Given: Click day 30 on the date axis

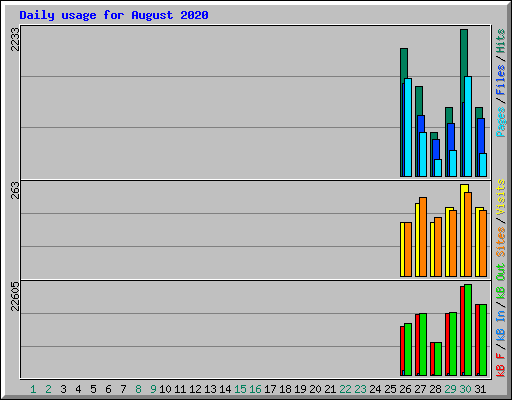Looking at the screenshot, I should [x=465, y=389].
